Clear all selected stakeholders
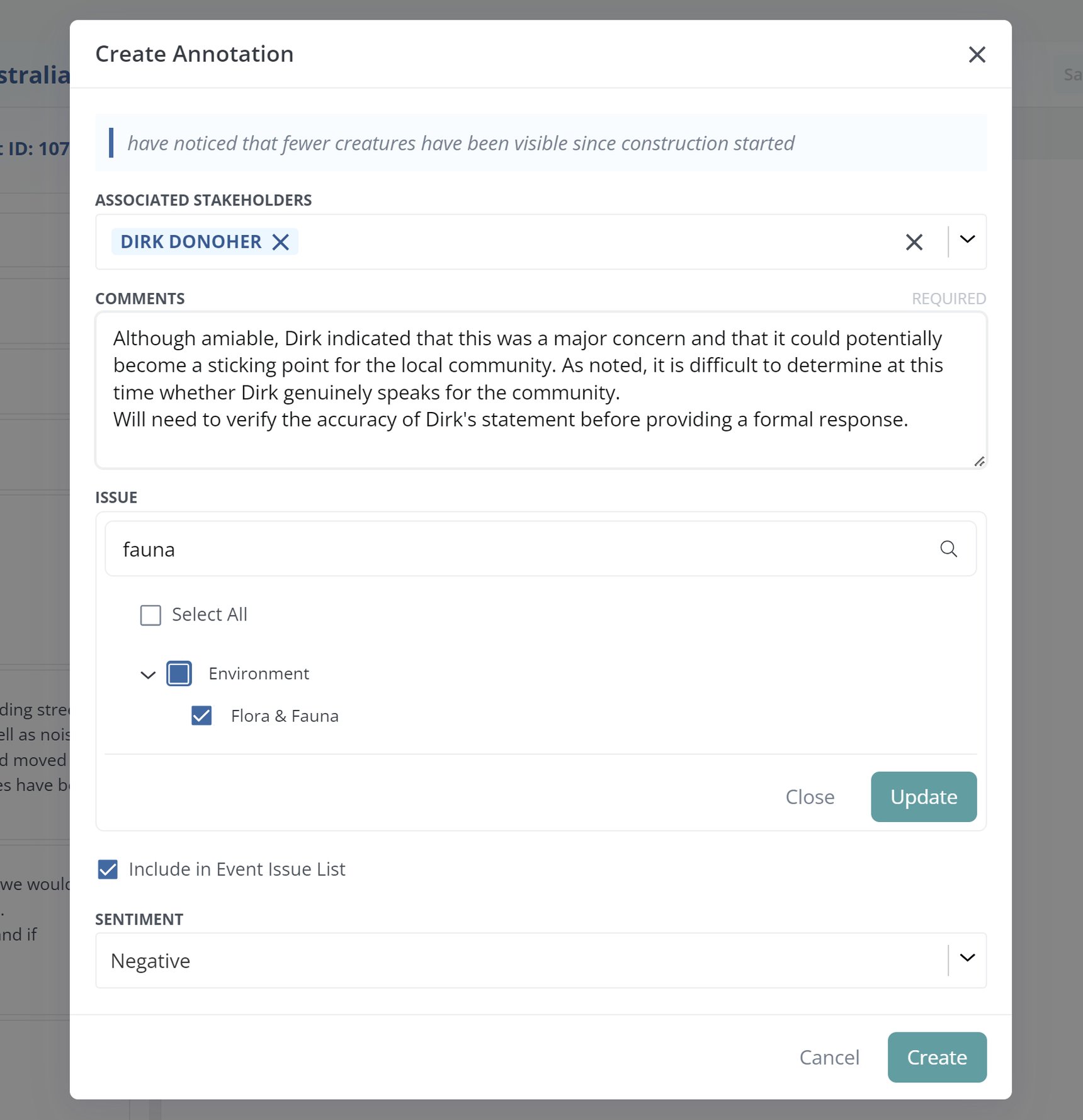This screenshot has height=1120, width=1083. pyautogui.click(x=914, y=242)
